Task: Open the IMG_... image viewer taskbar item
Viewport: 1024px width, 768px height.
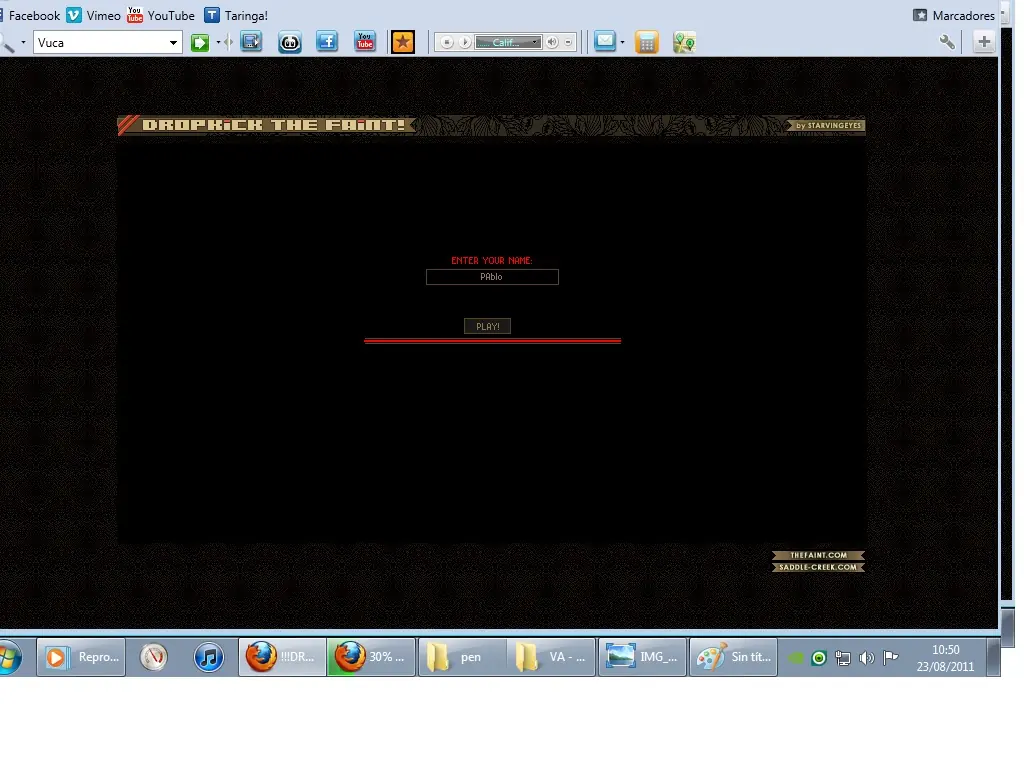Action: point(642,657)
